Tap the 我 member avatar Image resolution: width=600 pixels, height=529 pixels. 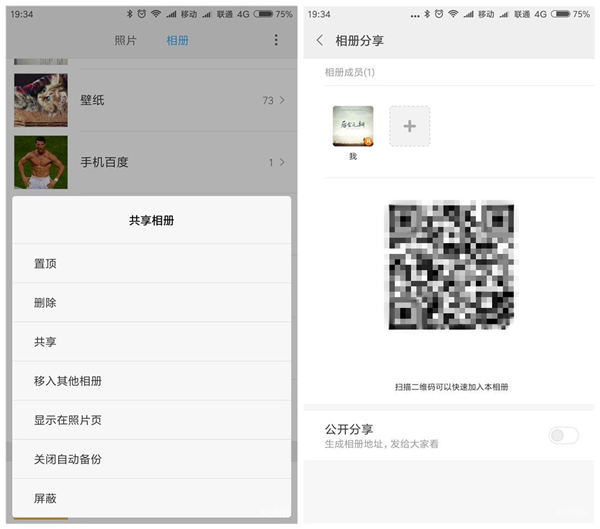point(353,126)
